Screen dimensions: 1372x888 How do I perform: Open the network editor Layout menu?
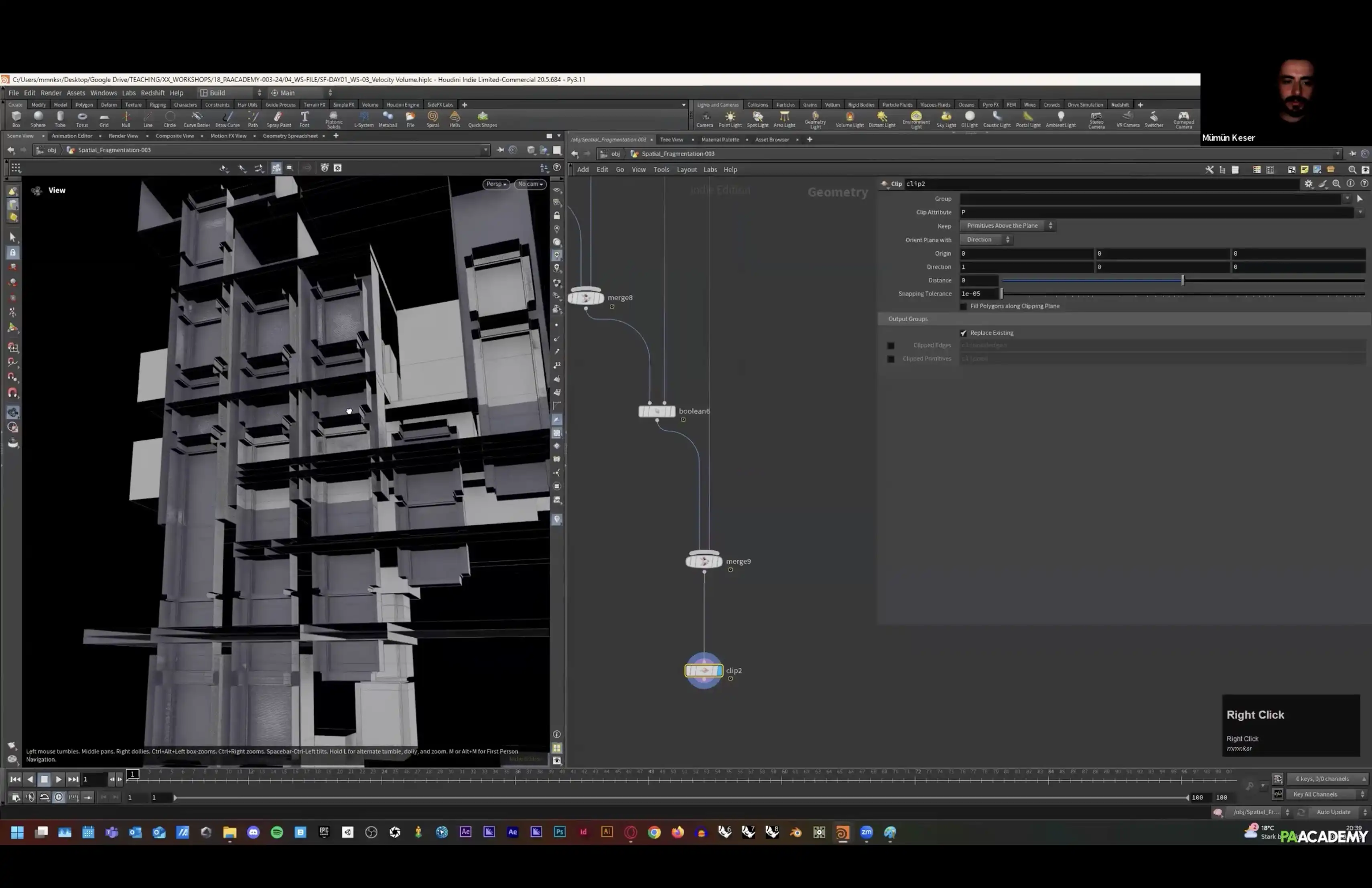(686, 169)
